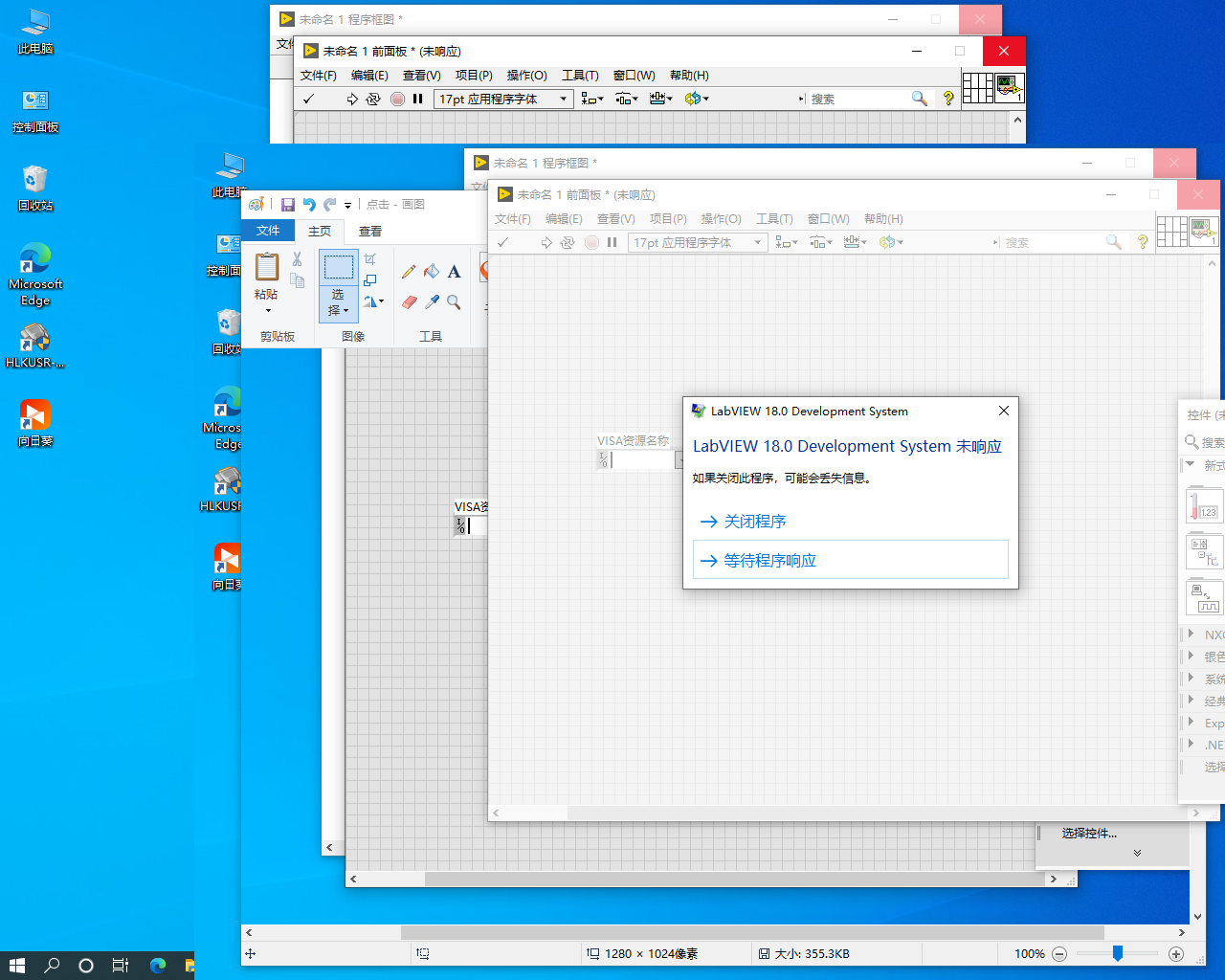Open font dropdown 17pt 应用程序字体 in top window
The width and height of the screenshot is (1225, 980).
pyautogui.click(x=503, y=99)
